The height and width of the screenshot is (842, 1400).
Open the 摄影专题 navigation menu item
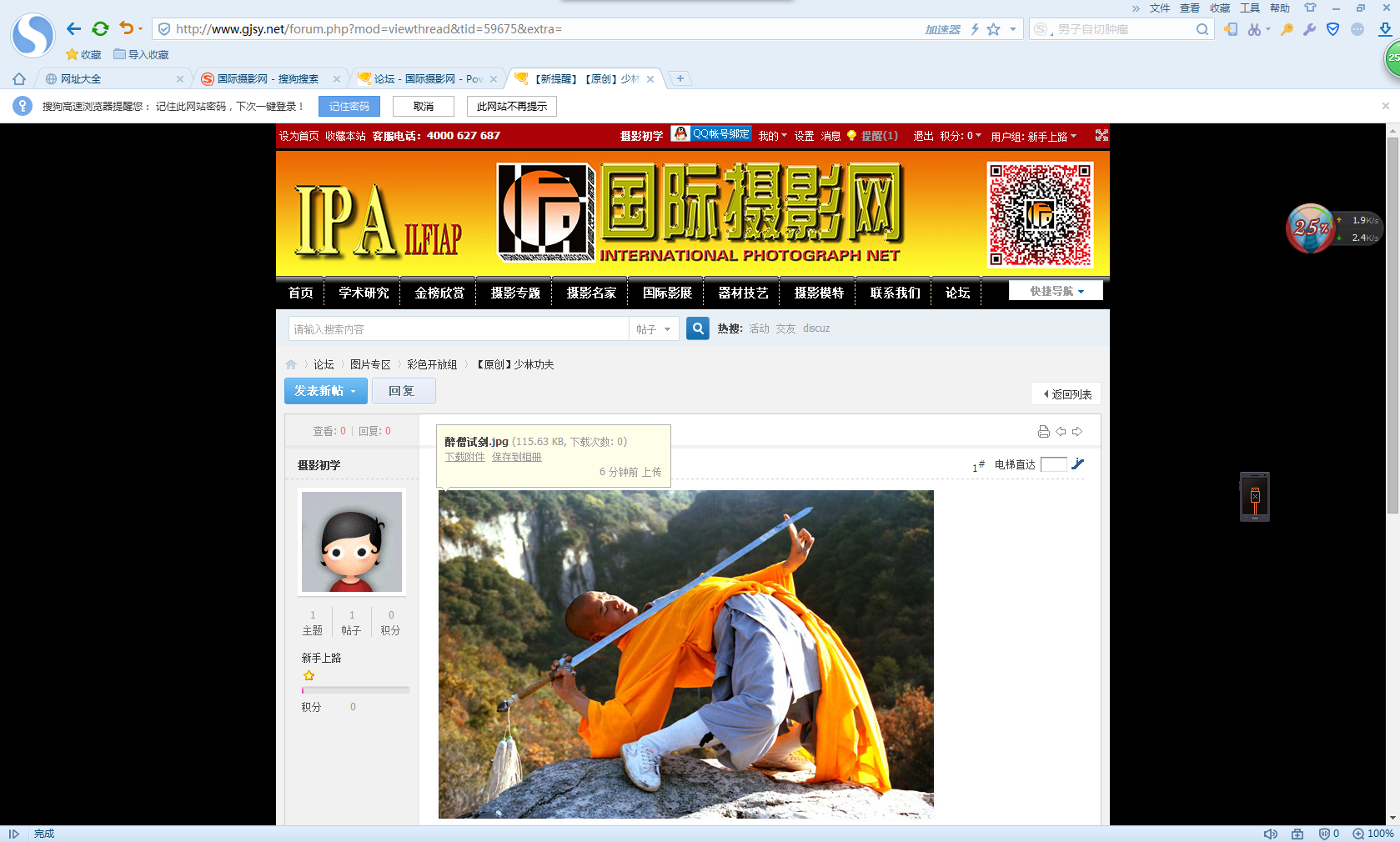pos(515,293)
